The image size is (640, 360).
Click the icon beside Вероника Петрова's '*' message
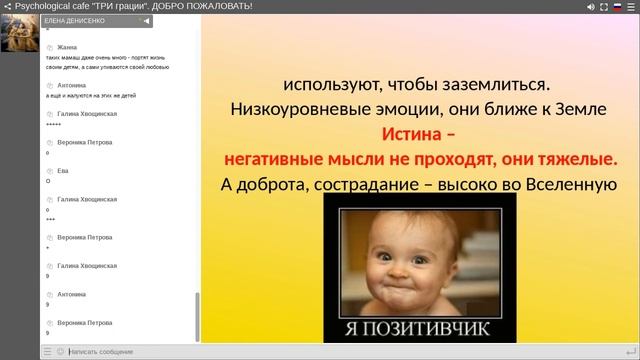tap(50, 238)
